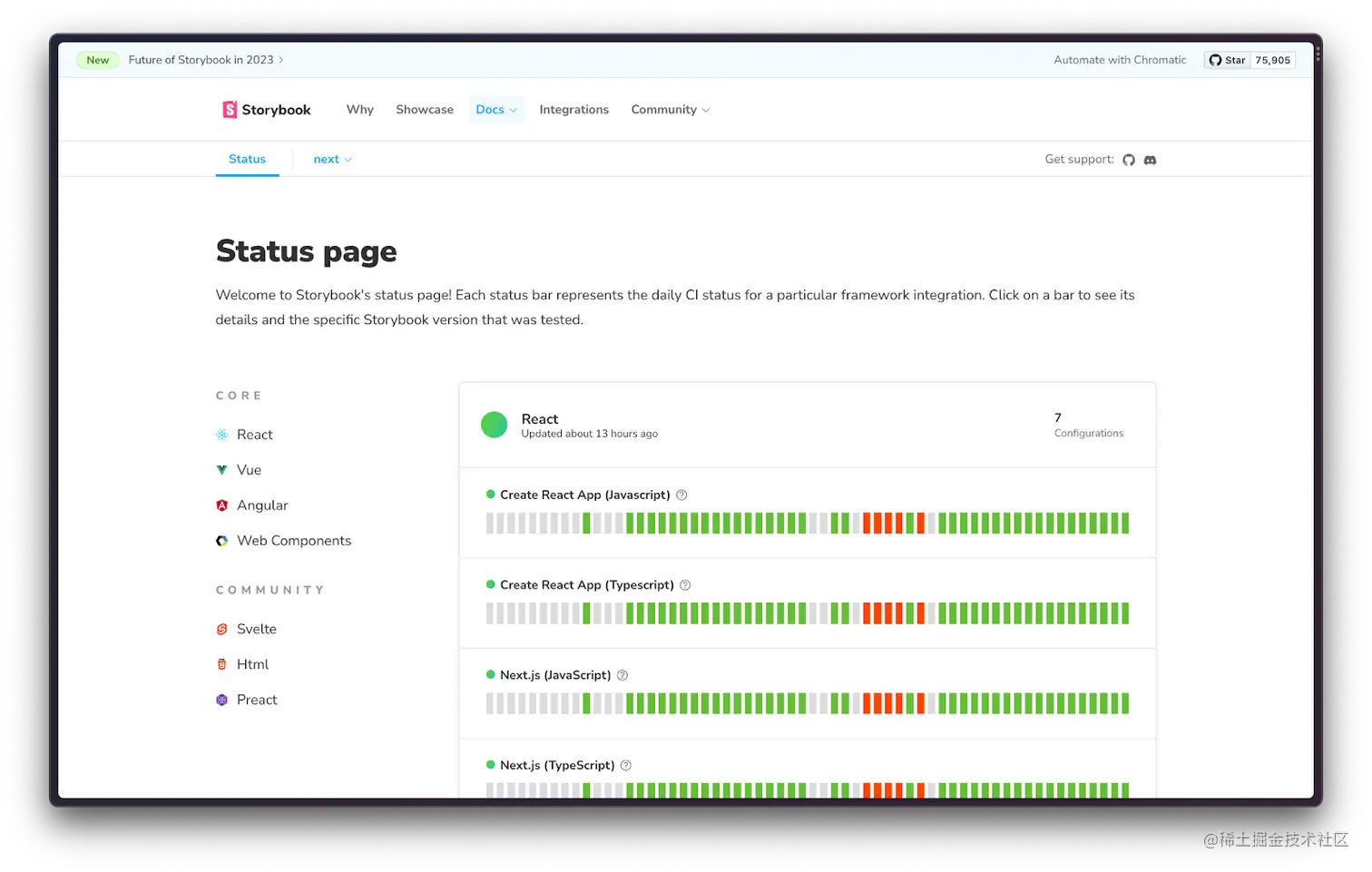Open GitHub support icon next to Get support
Image resolution: width=1372 pixels, height=872 pixels.
coord(1129,160)
